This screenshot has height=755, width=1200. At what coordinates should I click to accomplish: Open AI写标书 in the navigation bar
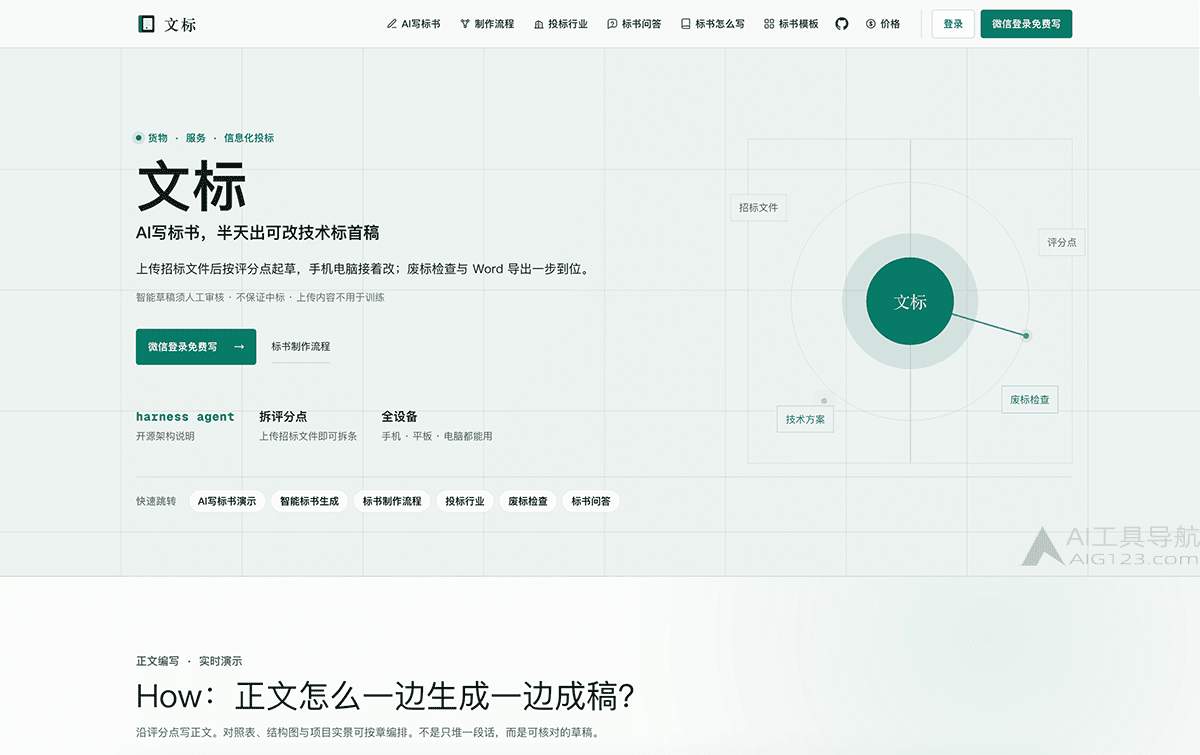coord(414,24)
